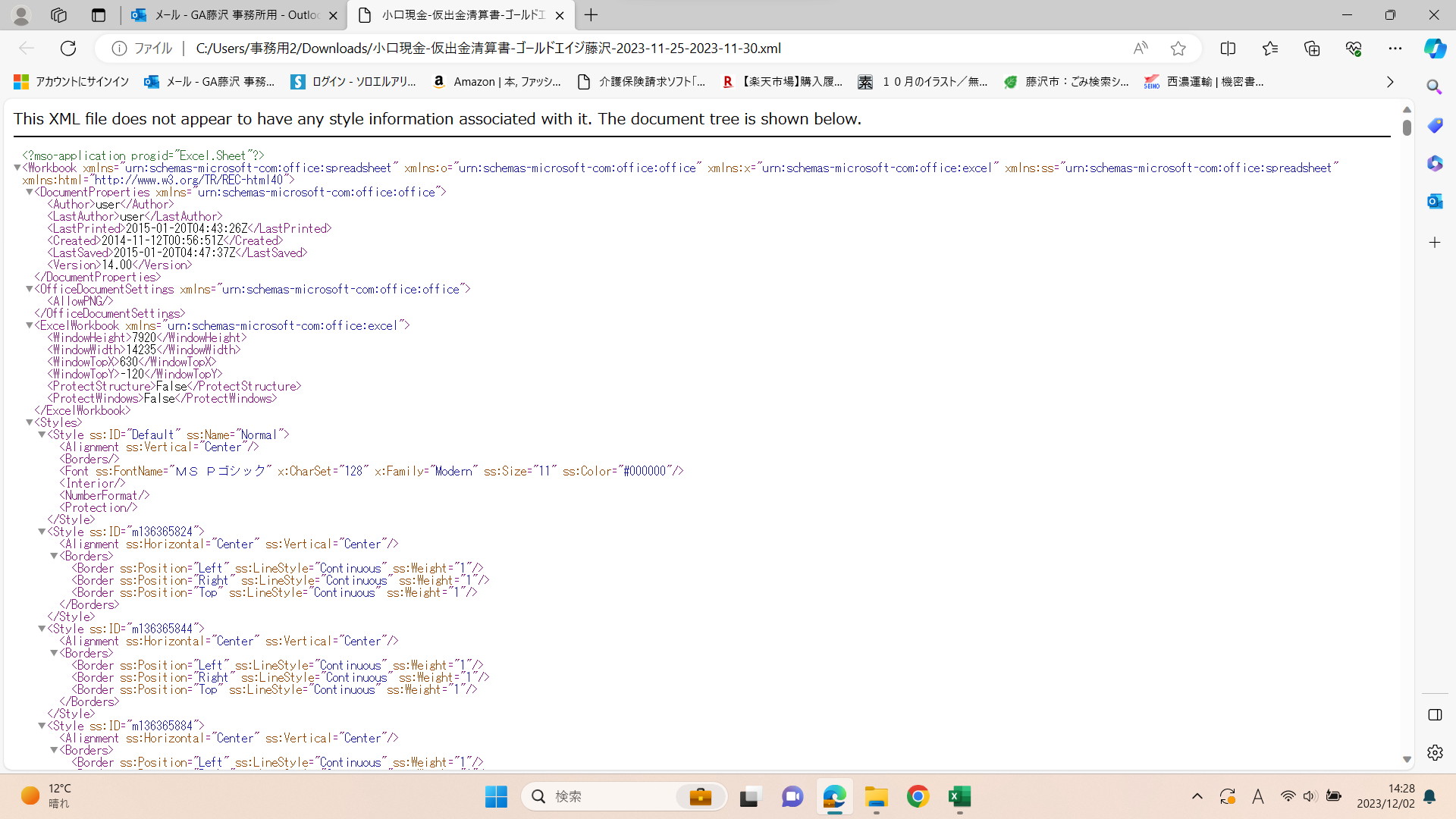Switch to the Outlook mail tab
This screenshot has width=1456, height=819.
point(227,15)
